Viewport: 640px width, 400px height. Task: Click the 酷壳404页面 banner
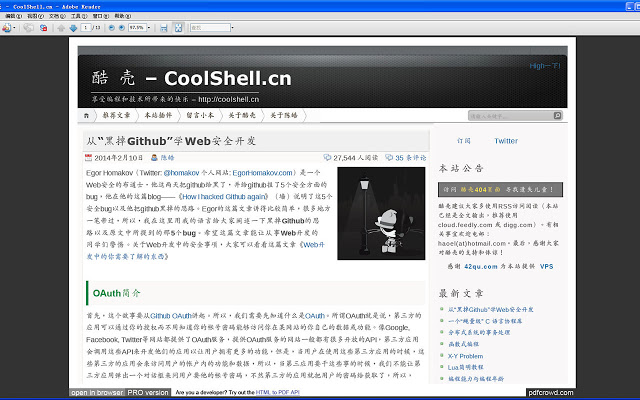click(x=500, y=189)
